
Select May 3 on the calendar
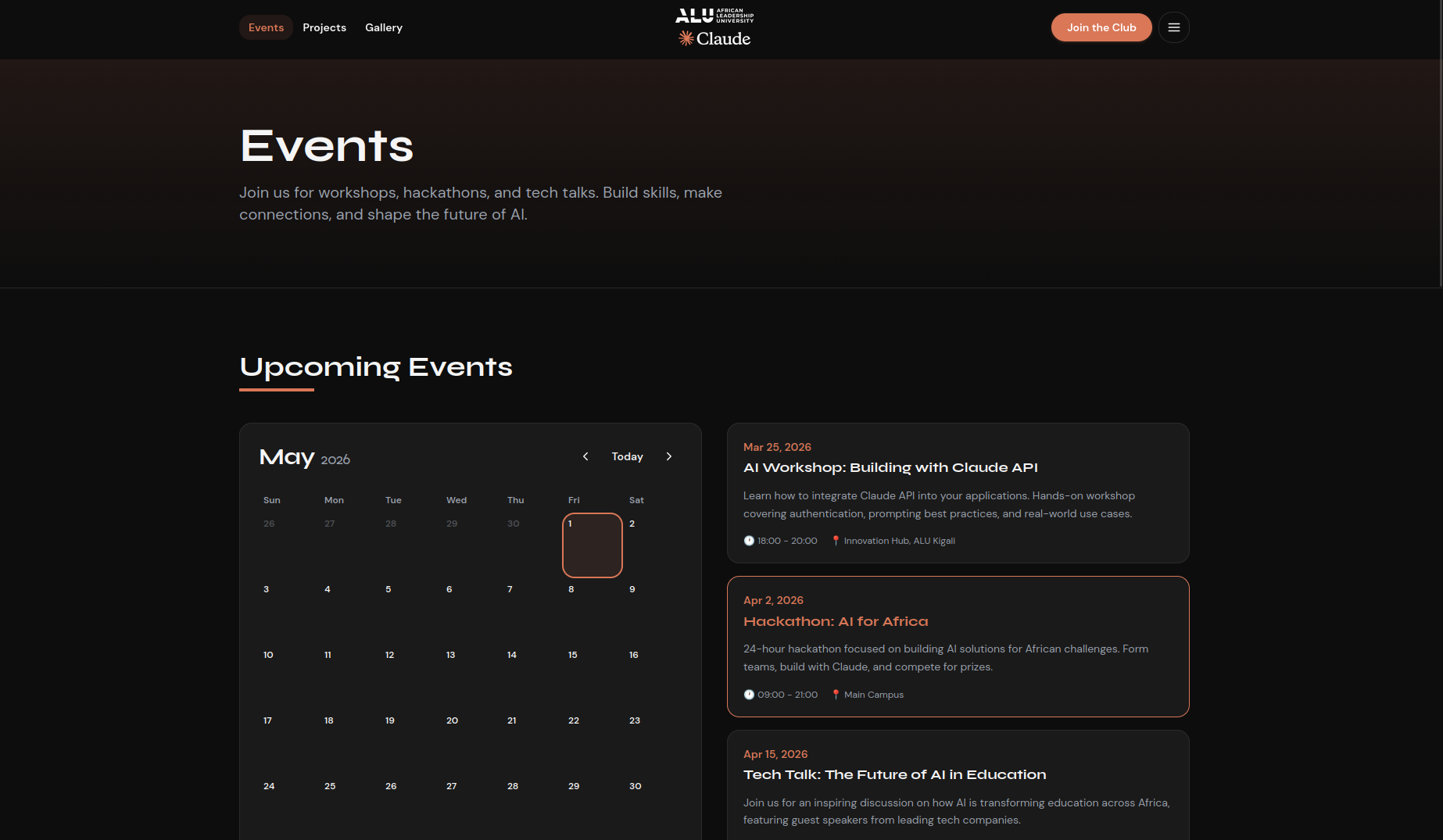coord(288,611)
